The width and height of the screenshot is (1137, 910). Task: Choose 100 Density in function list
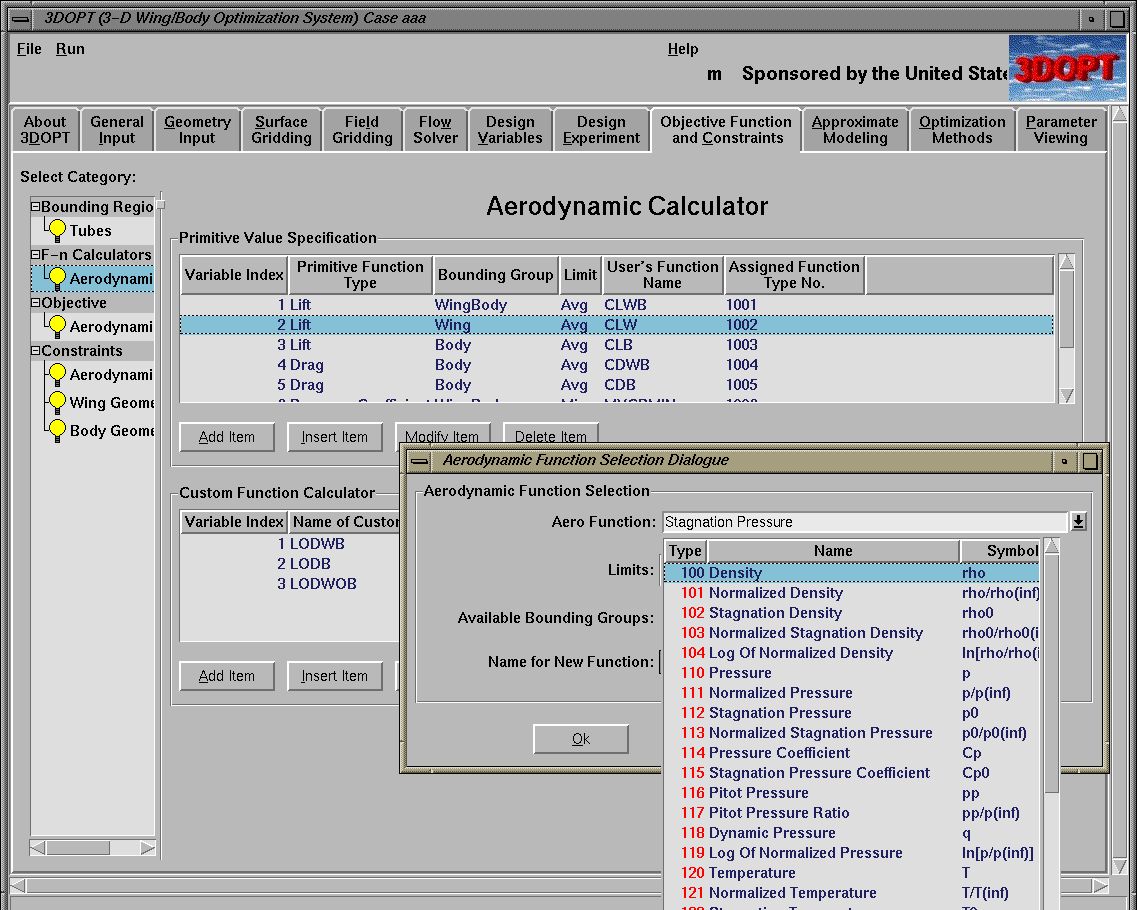(x=852, y=573)
